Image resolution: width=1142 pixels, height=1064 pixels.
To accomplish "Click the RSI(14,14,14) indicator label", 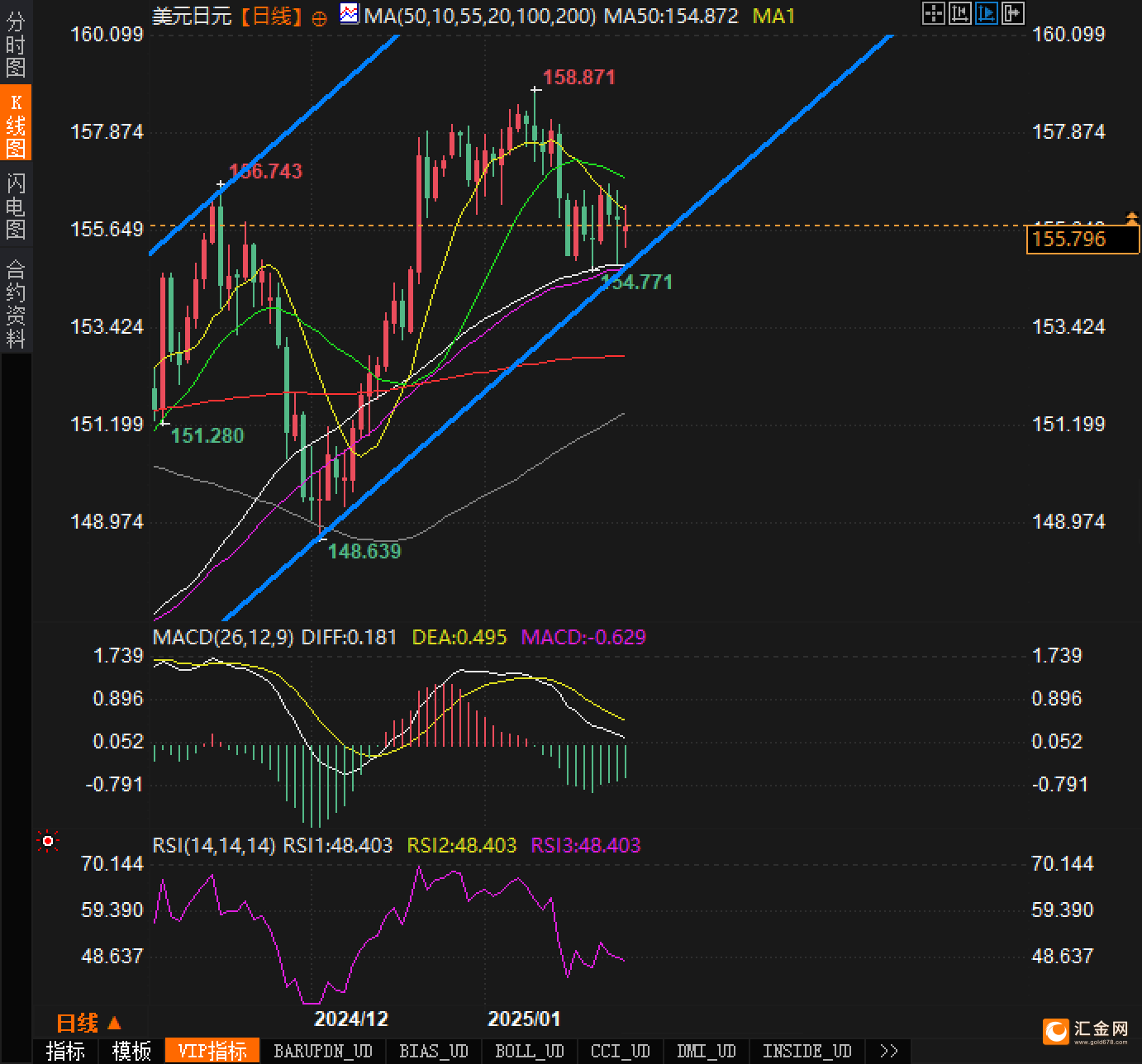I will (x=214, y=845).
